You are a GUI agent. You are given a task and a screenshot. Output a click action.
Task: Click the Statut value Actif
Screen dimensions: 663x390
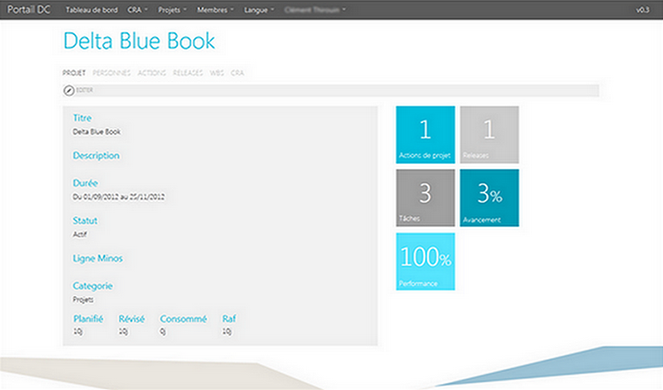pos(79,234)
